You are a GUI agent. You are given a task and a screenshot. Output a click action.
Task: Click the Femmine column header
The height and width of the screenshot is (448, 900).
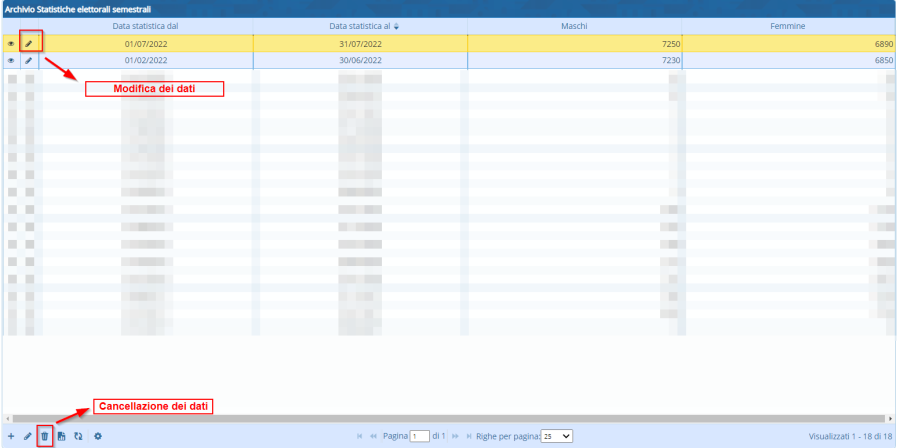pos(788,26)
